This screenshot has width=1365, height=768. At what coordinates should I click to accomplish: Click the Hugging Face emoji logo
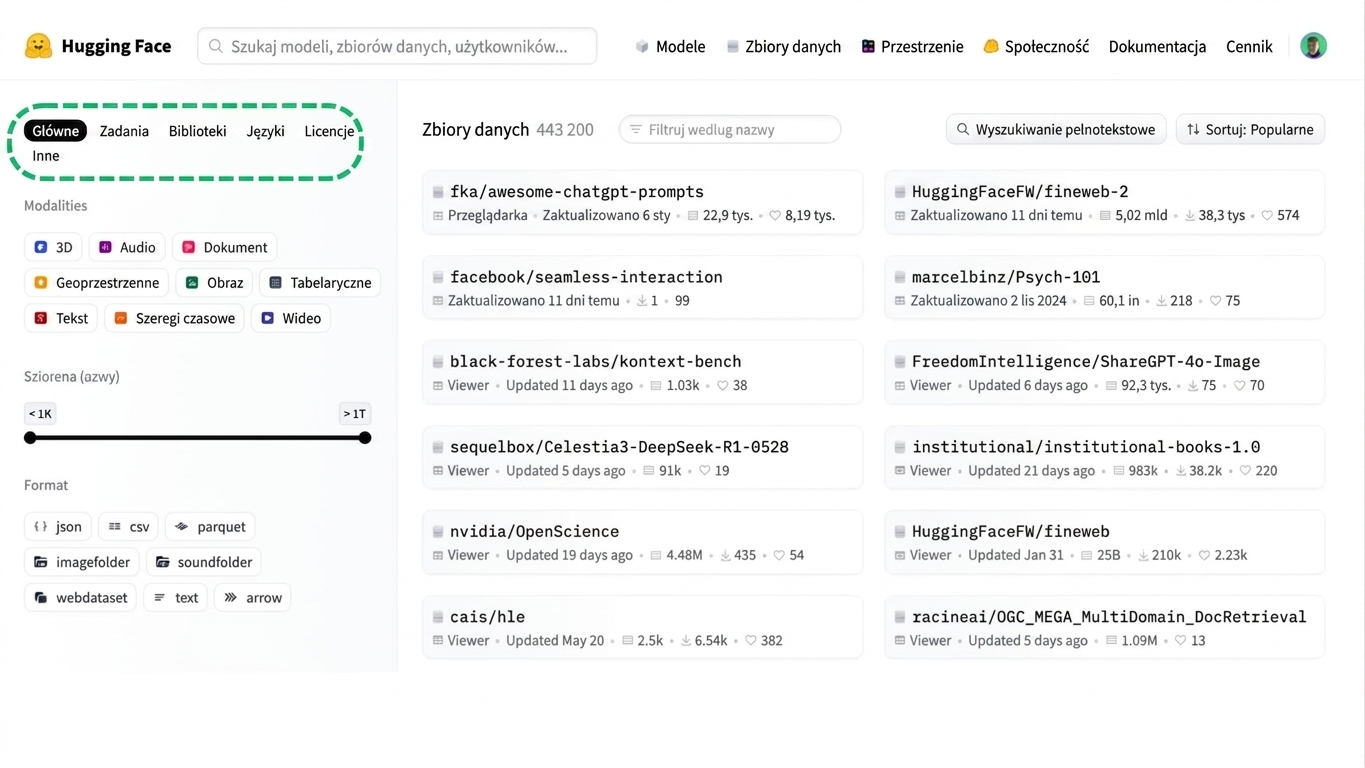(x=38, y=46)
